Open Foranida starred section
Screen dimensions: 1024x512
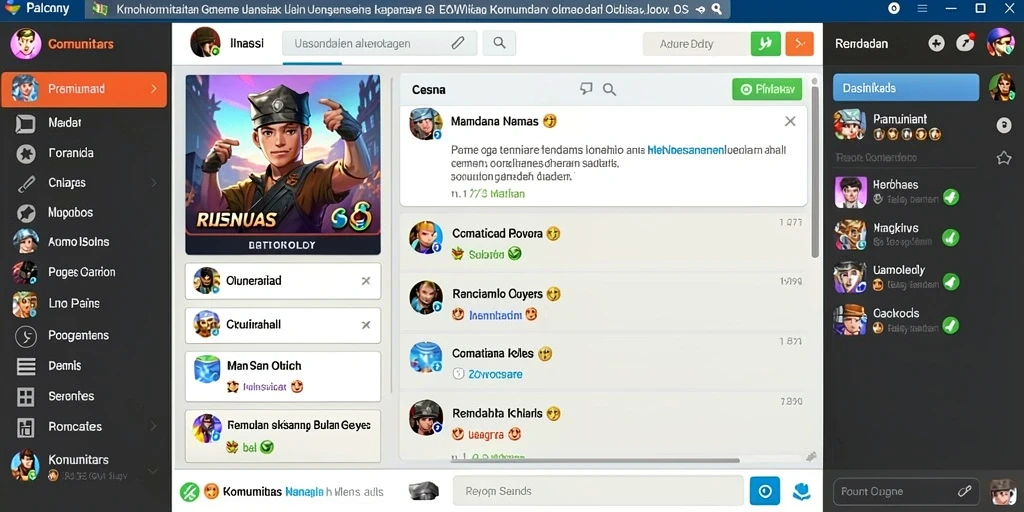point(71,153)
